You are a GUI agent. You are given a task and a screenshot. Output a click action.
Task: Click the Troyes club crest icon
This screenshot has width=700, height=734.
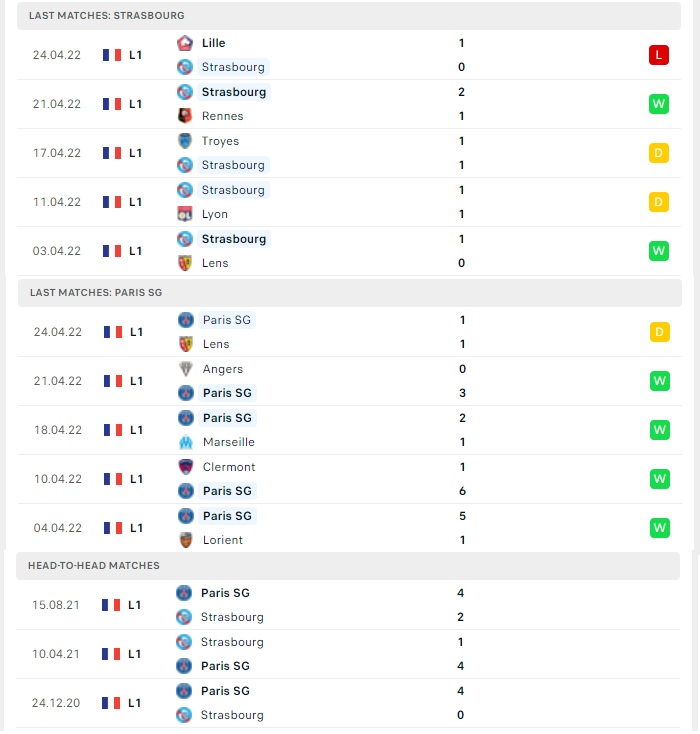click(x=185, y=141)
